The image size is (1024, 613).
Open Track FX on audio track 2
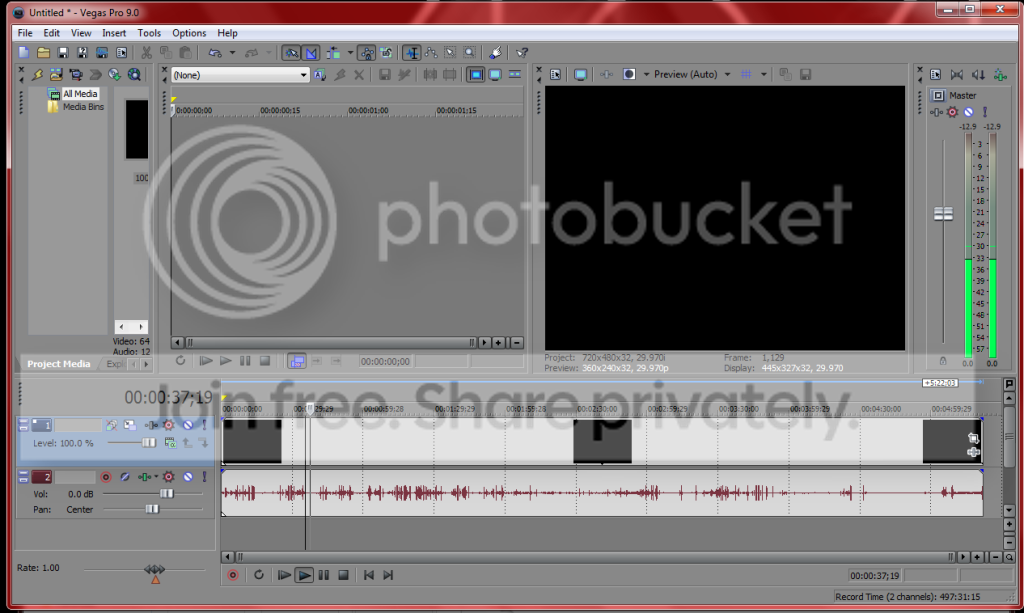(168, 477)
